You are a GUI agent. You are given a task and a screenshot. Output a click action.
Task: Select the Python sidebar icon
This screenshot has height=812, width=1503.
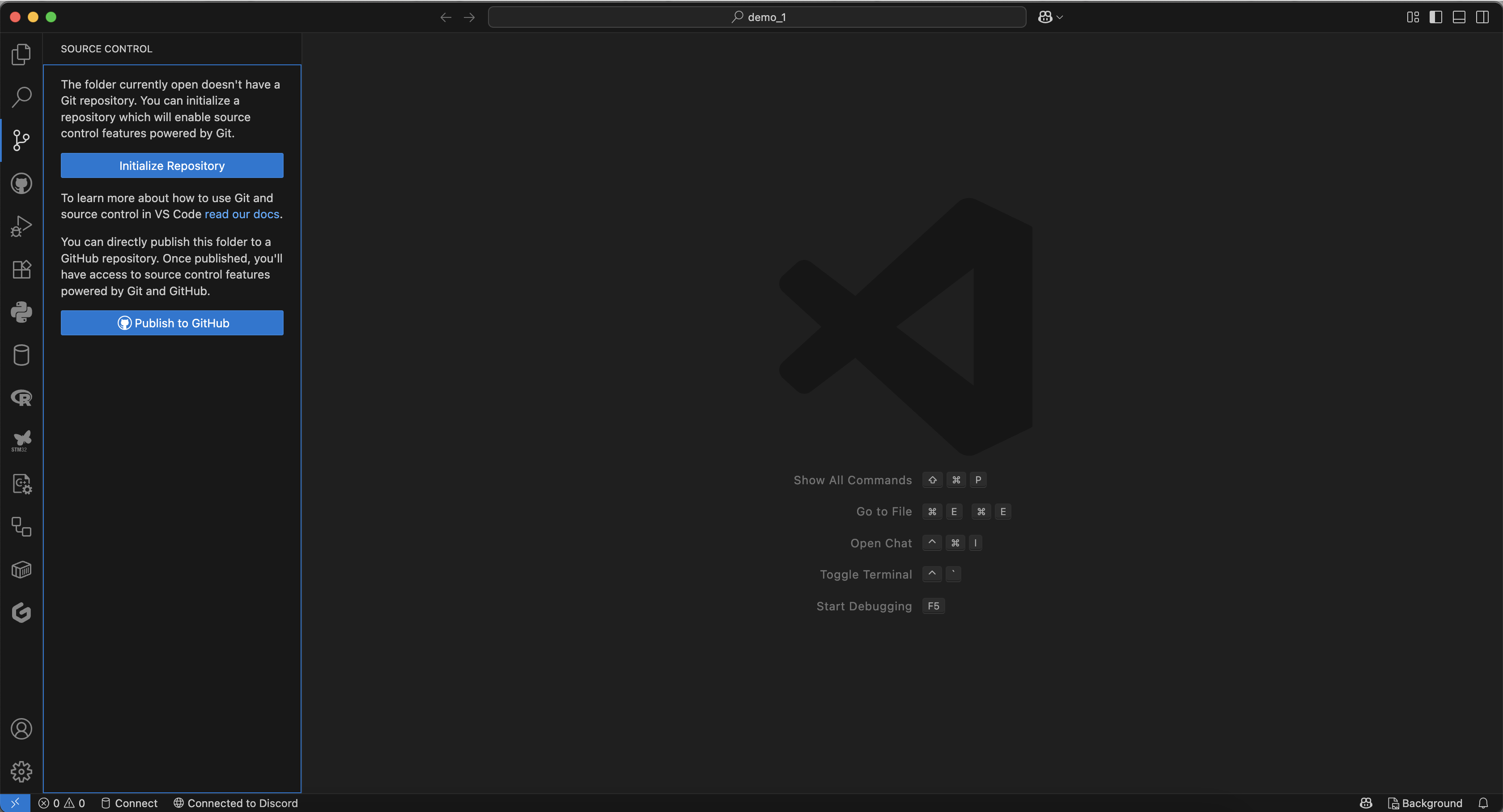[x=21, y=312]
